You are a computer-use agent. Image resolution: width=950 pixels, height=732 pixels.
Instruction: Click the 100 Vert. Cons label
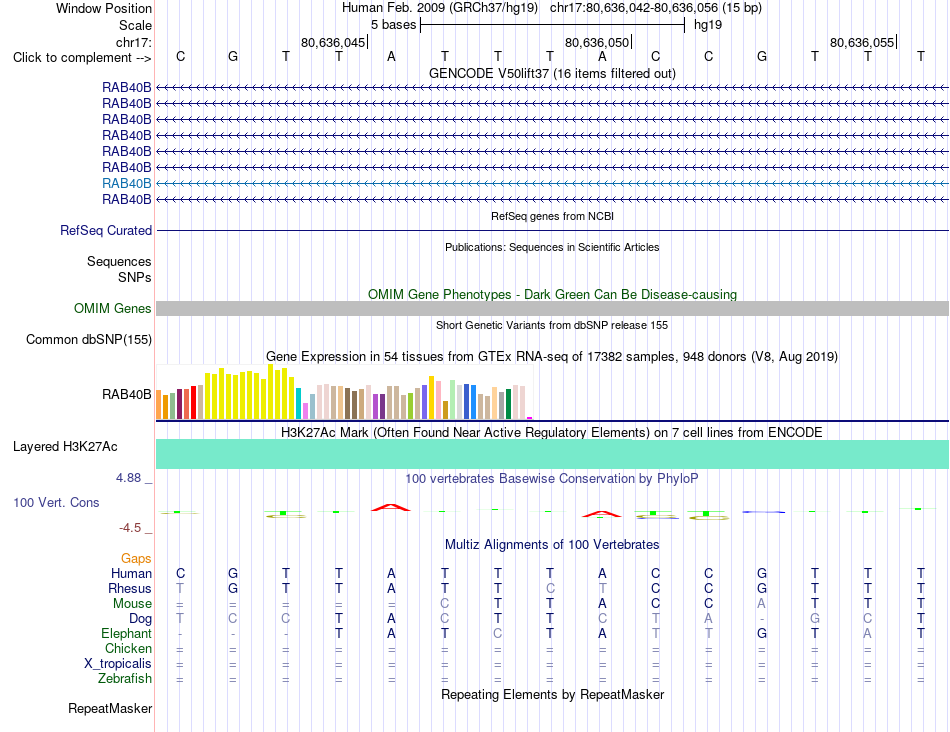click(x=56, y=502)
